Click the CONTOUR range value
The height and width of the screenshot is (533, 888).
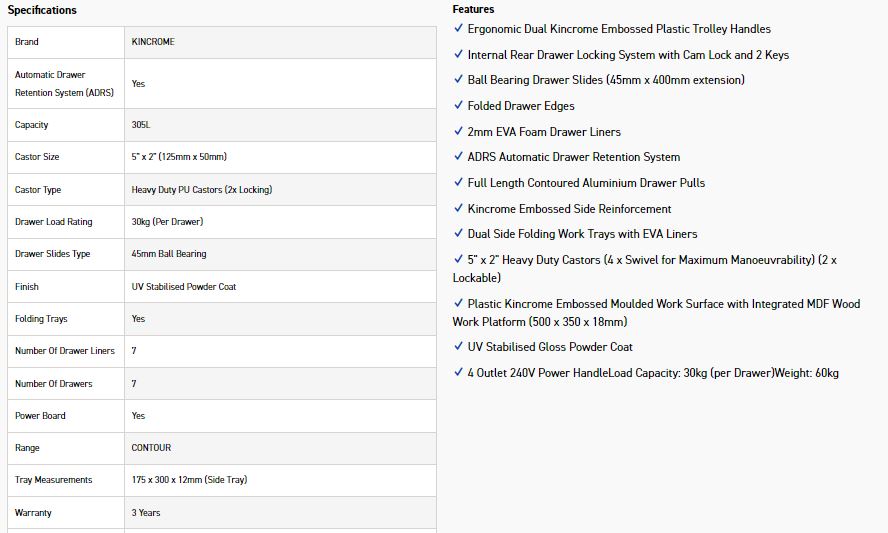(x=151, y=448)
